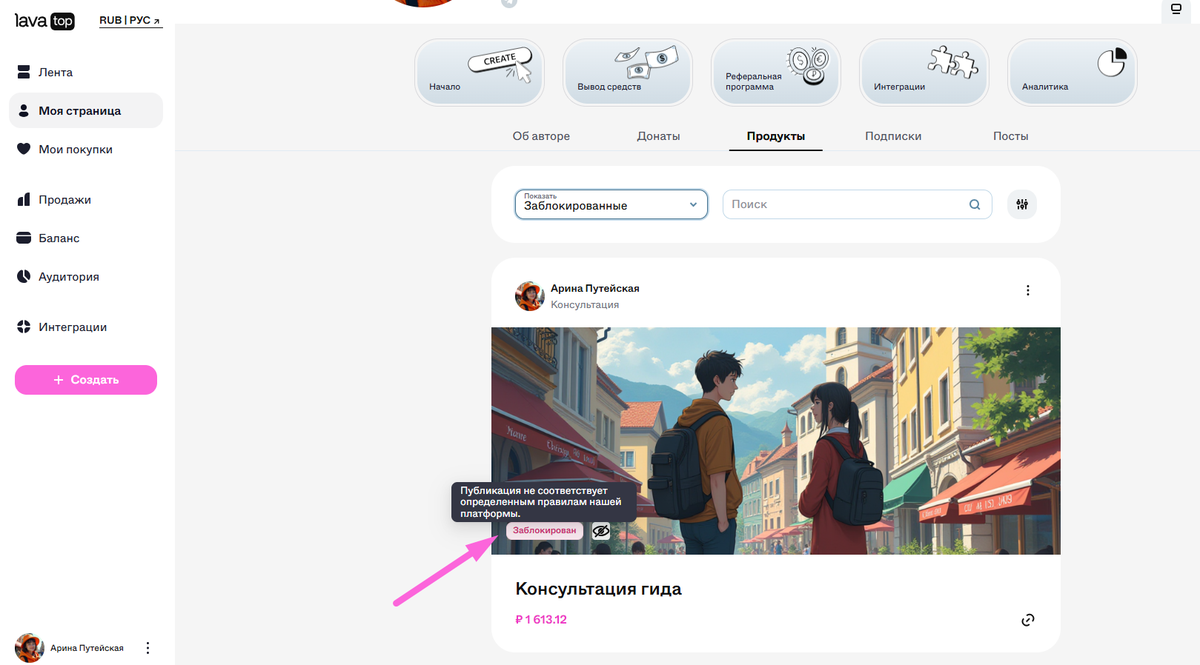Viewport: 1200px width, 665px height.
Task: Click the Аудитория pie icon
Action: coord(24,276)
